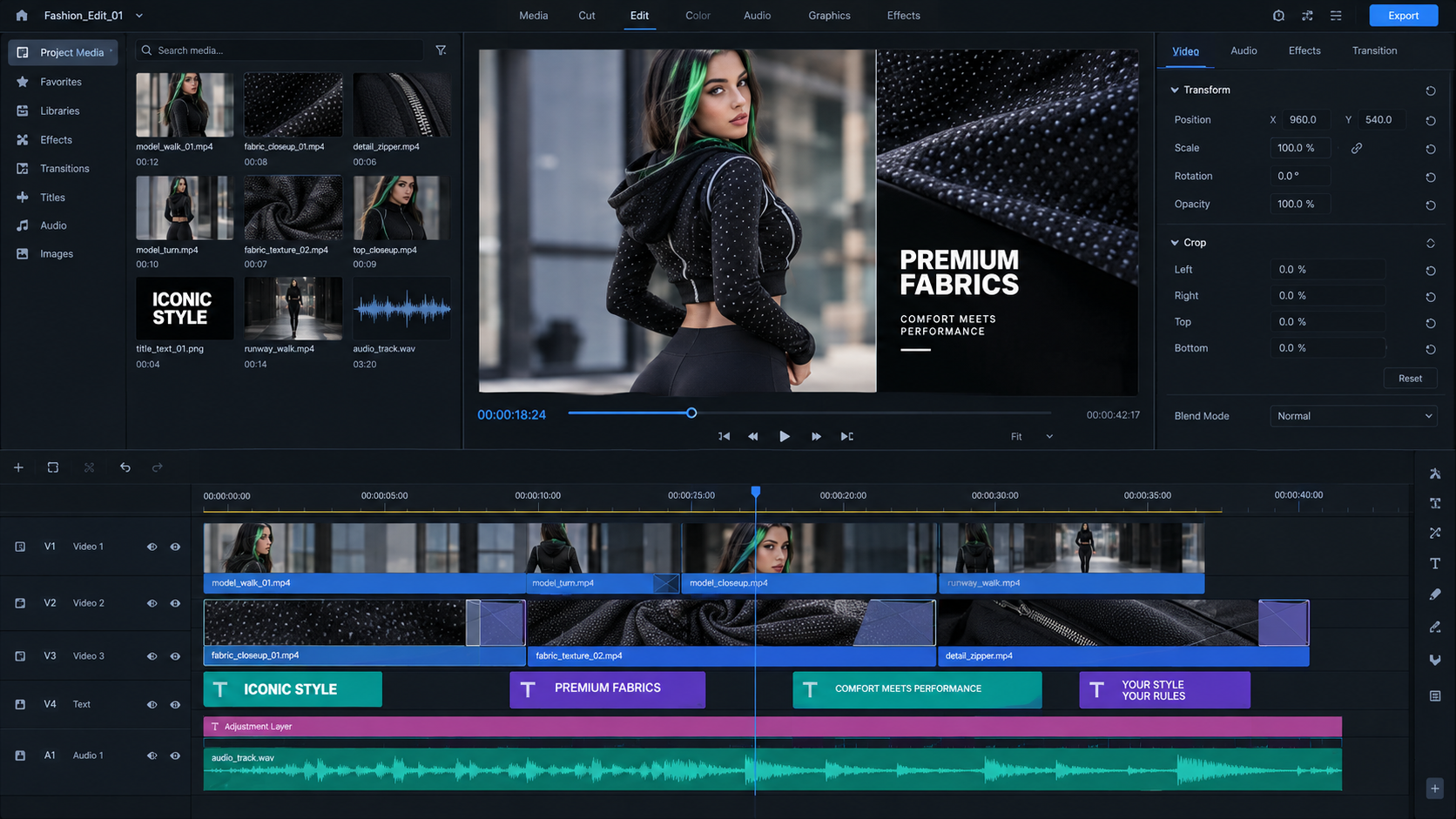Switch to the Graphics workspace tab

(x=829, y=16)
